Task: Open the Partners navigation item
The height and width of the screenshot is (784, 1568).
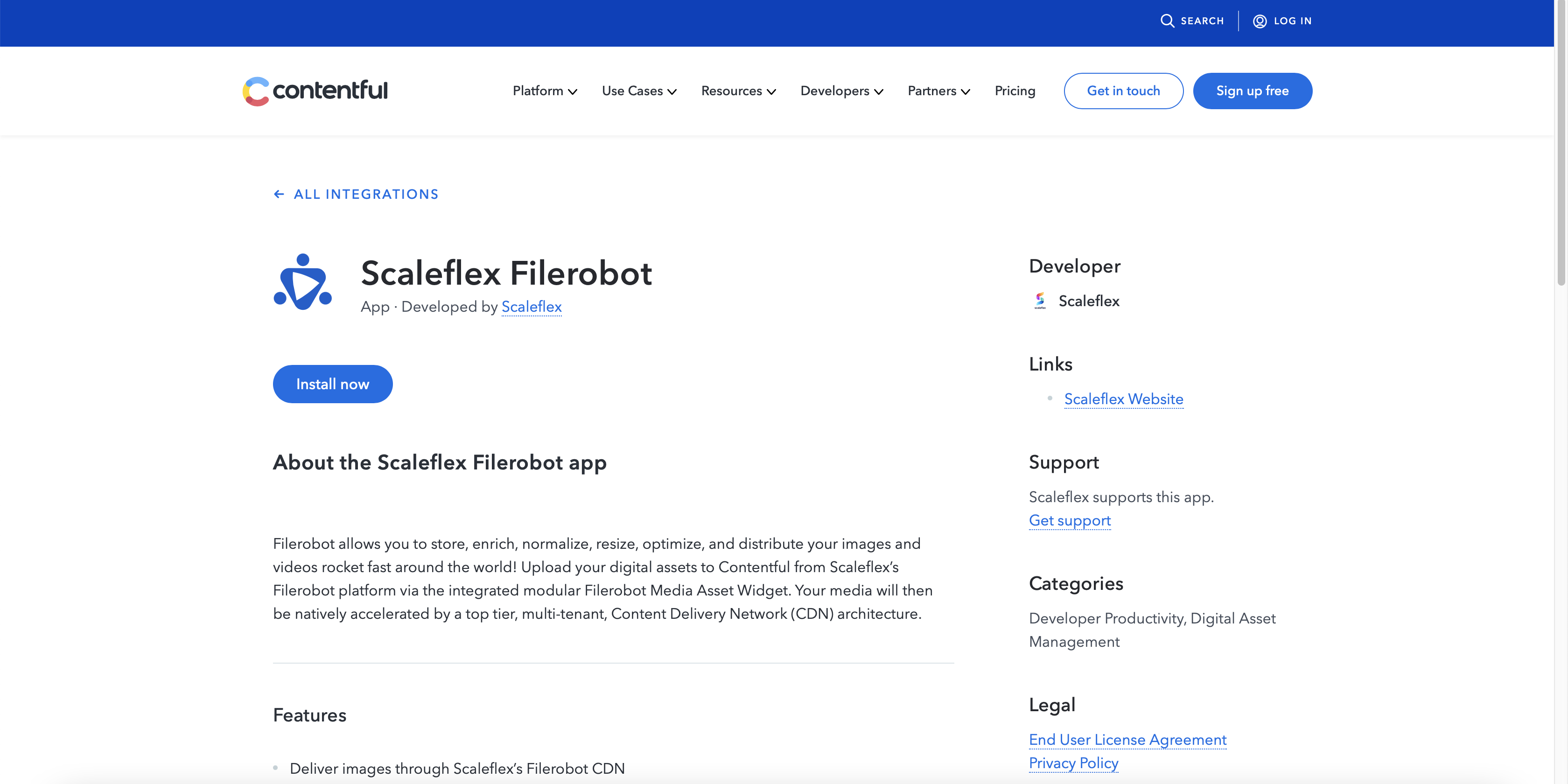Action: pyautogui.click(x=938, y=91)
